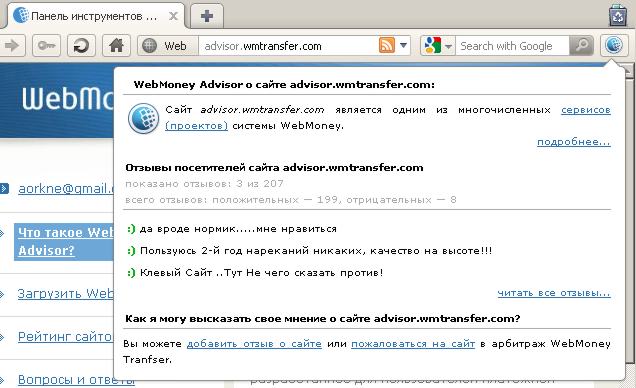Open Рейтинг сайтов sidebar link
The height and width of the screenshot is (388, 636).
click(65, 337)
